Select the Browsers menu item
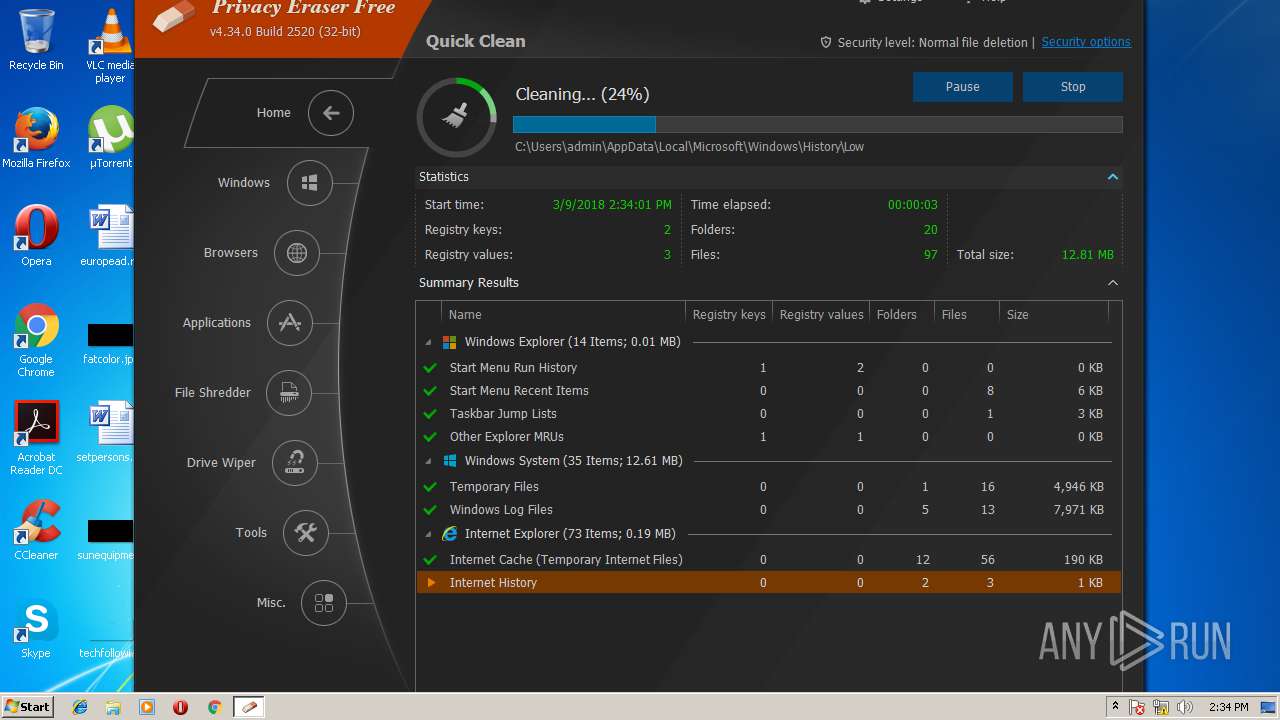 pyautogui.click(x=231, y=253)
